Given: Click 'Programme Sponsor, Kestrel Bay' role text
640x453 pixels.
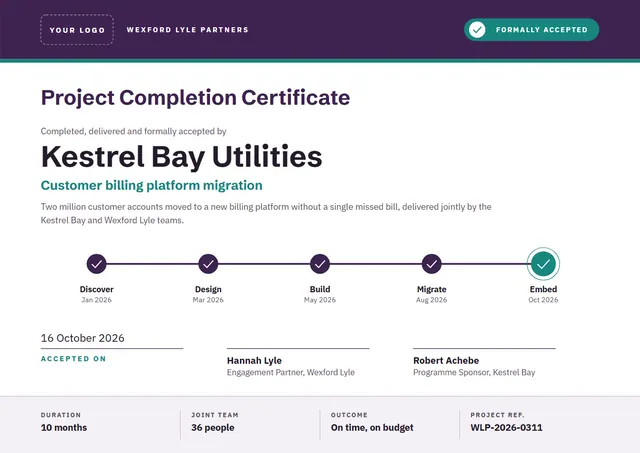Looking at the screenshot, I should [x=474, y=373].
